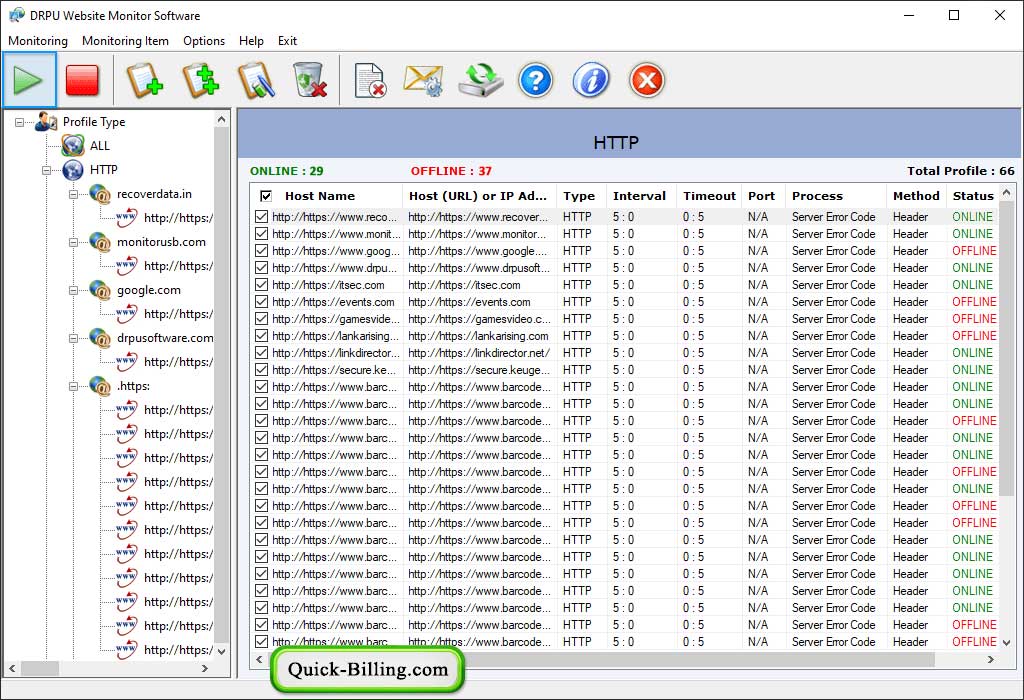Image resolution: width=1024 pixels, height=700 pixels.
Task: Click the www icon under monitorusb.com
Action: pos(127,266)
